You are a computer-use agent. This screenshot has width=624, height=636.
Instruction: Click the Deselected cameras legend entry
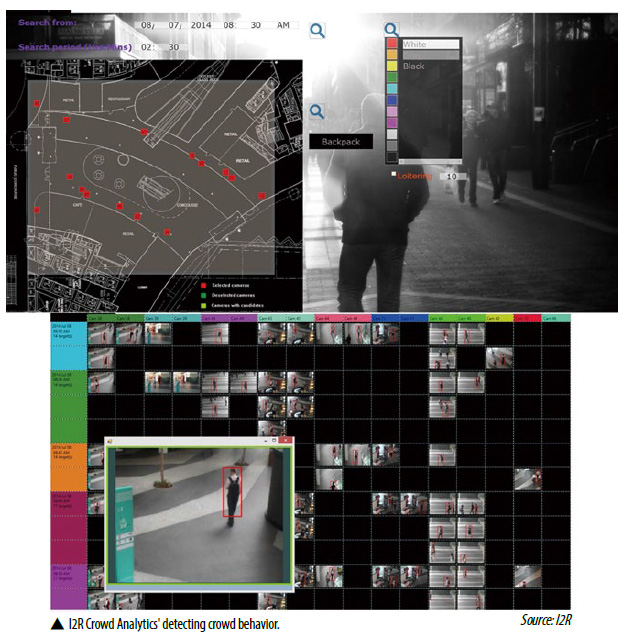coord(228,295)
